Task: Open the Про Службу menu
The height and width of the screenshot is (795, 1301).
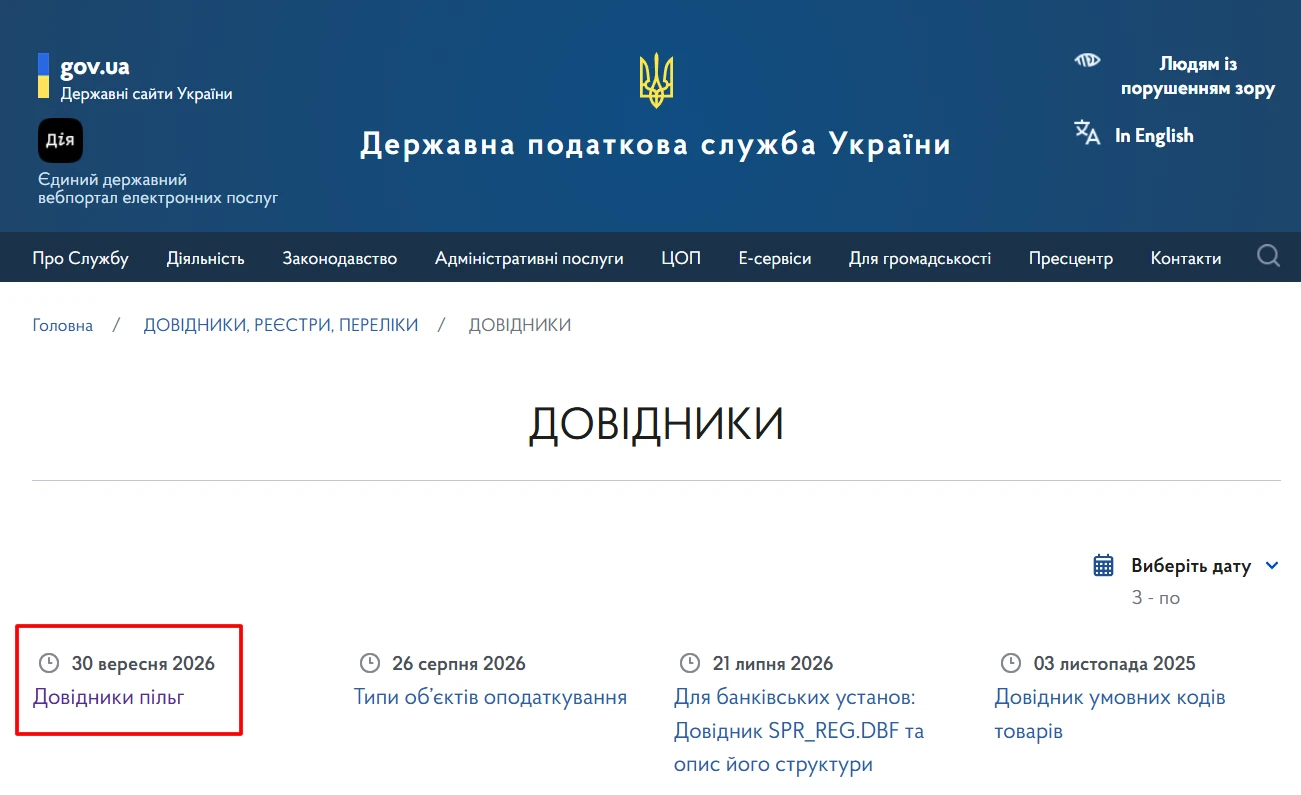Action: tap(81, 258)
